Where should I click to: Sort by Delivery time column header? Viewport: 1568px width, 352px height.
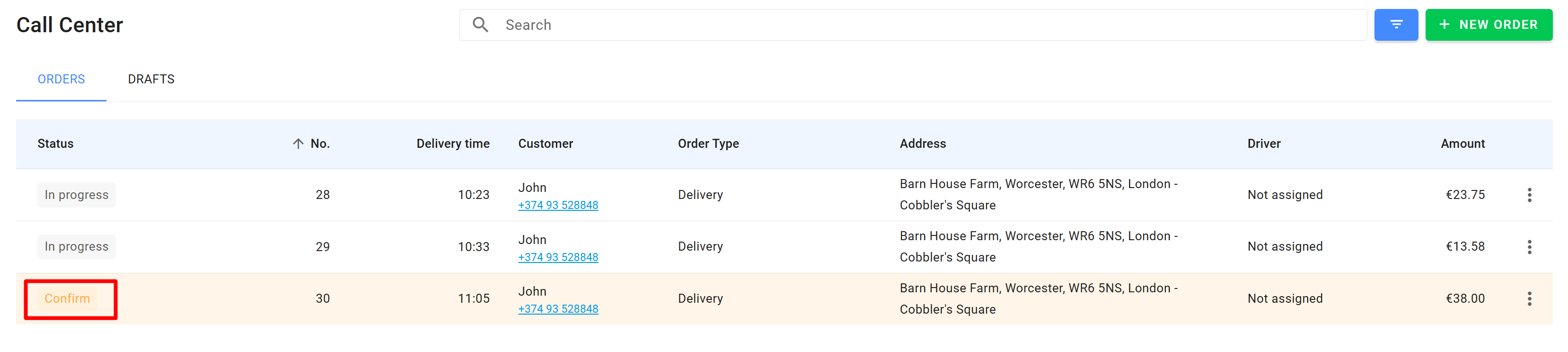click(452, 144)
